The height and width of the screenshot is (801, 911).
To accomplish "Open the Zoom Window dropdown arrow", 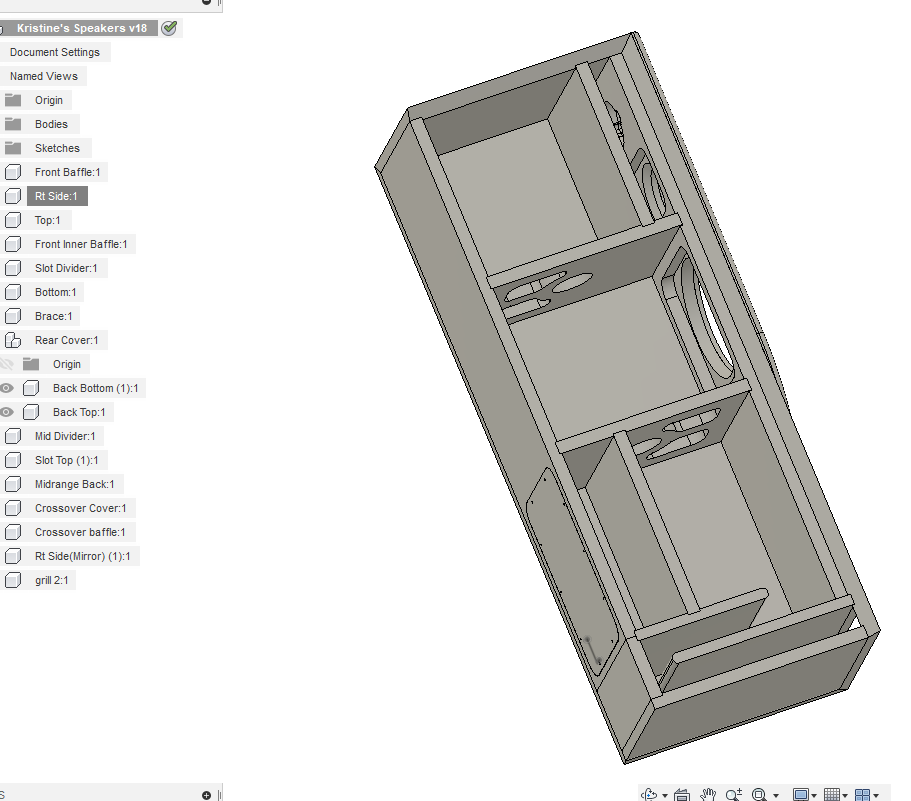I will click(x=776, y=795).
